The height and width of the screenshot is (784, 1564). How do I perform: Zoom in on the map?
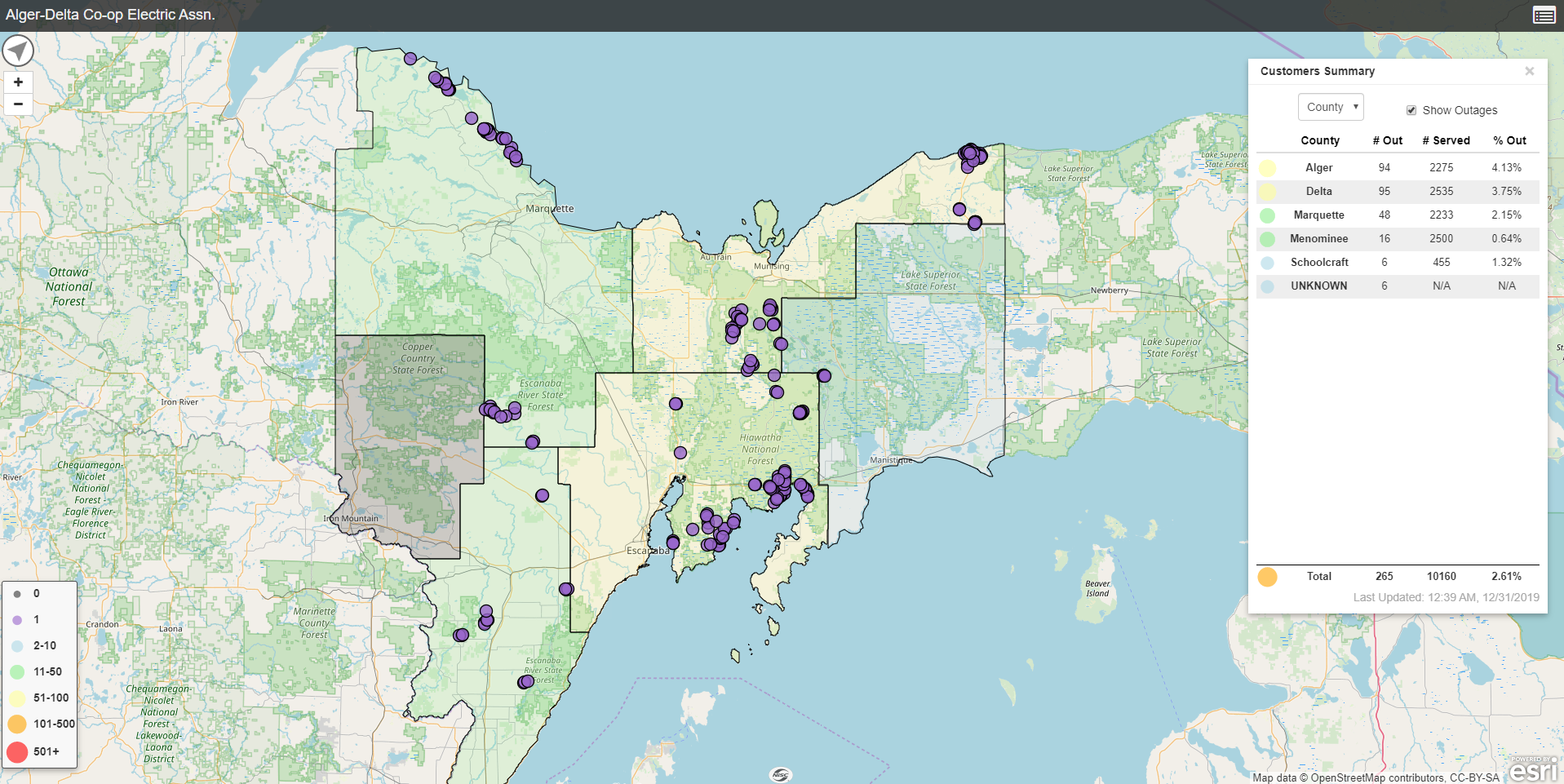18,82
